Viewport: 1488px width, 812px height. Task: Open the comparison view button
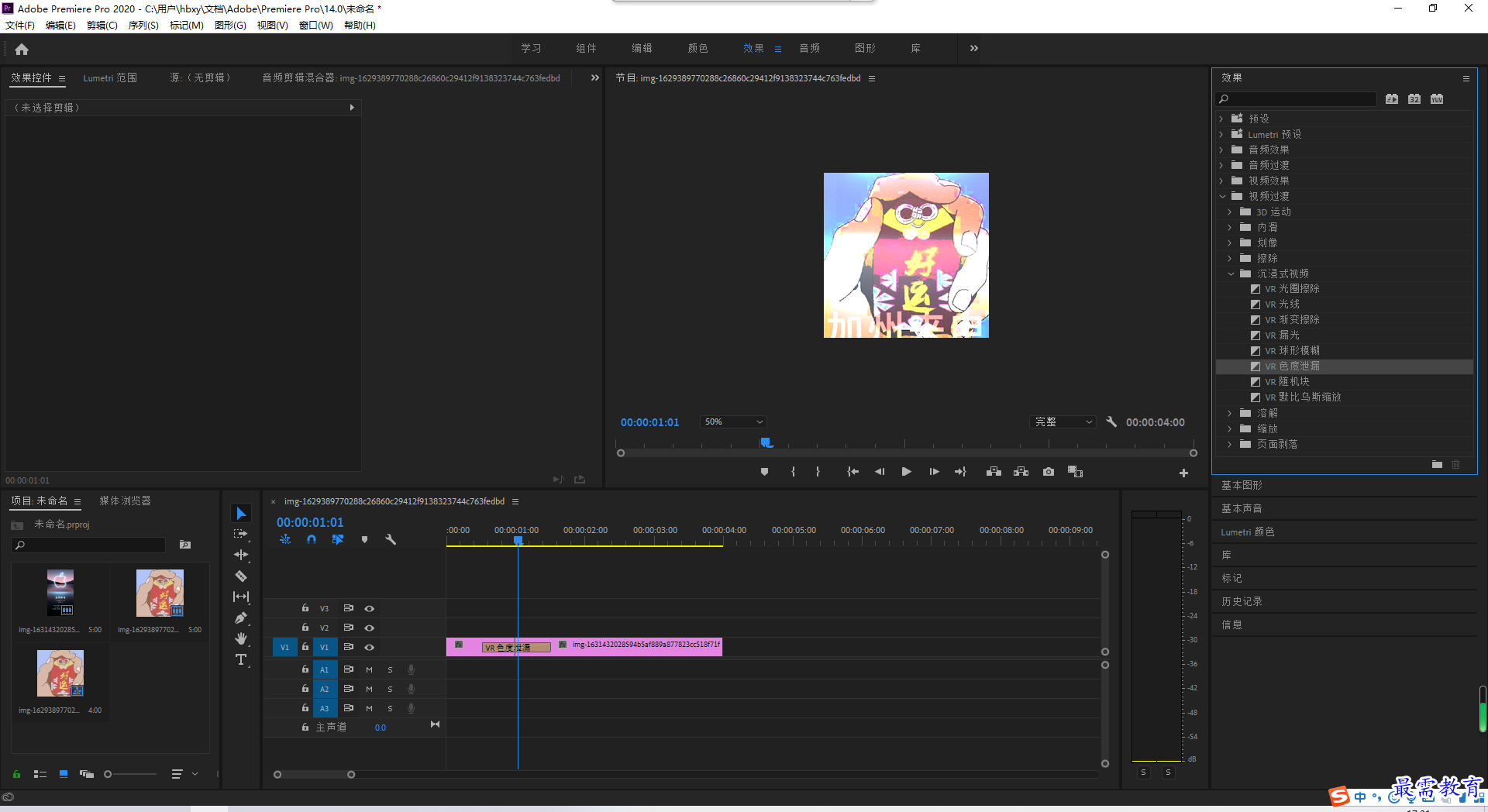tap(1075, 472)
